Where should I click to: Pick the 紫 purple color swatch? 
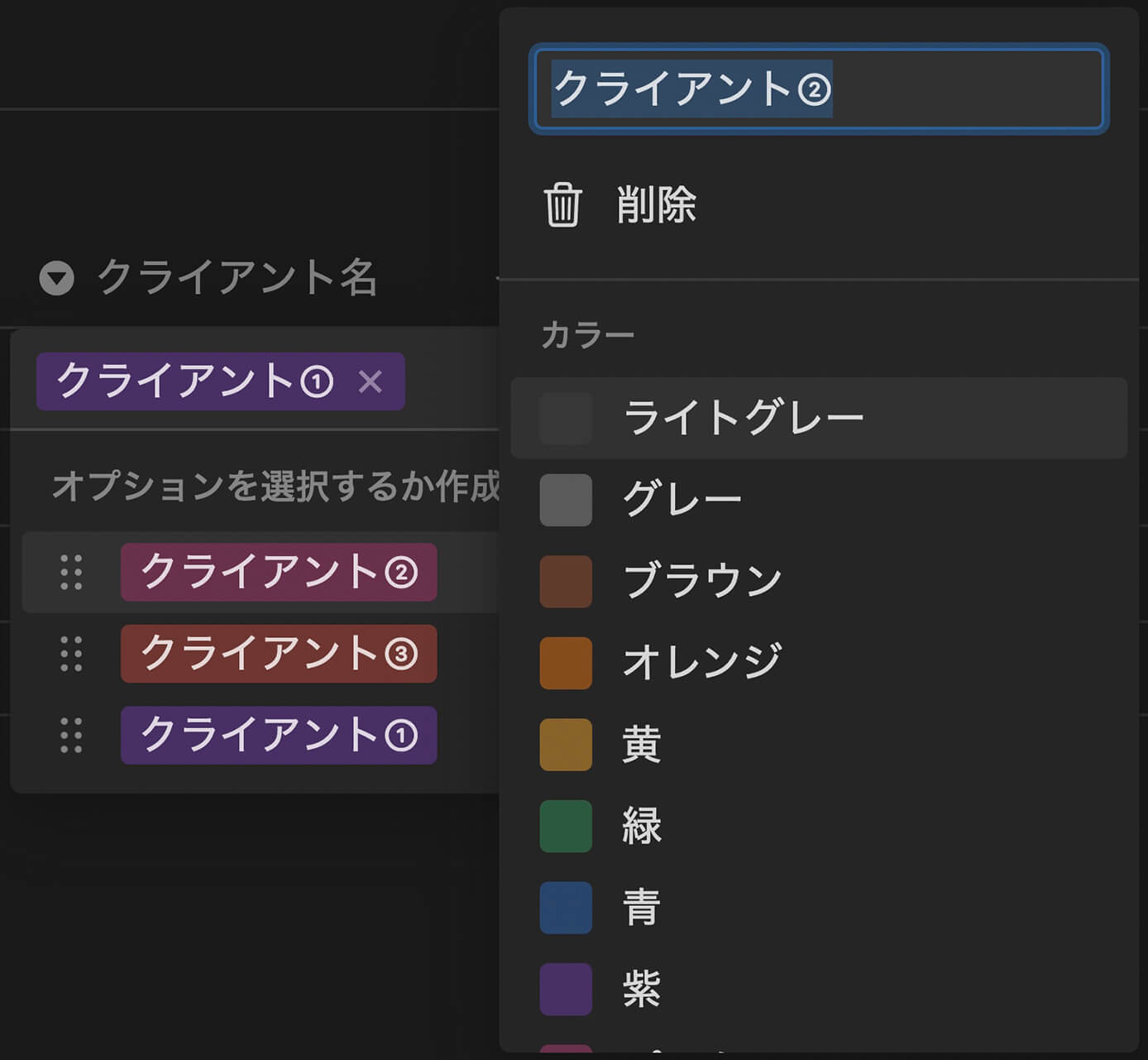click(566, 989)
